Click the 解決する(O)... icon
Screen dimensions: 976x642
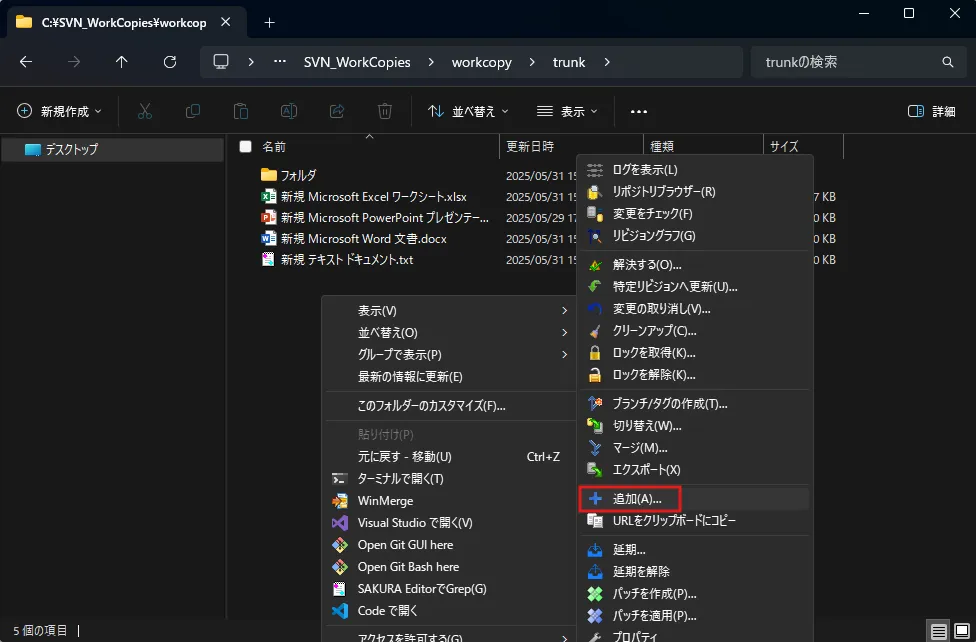[x=595, y=265]
